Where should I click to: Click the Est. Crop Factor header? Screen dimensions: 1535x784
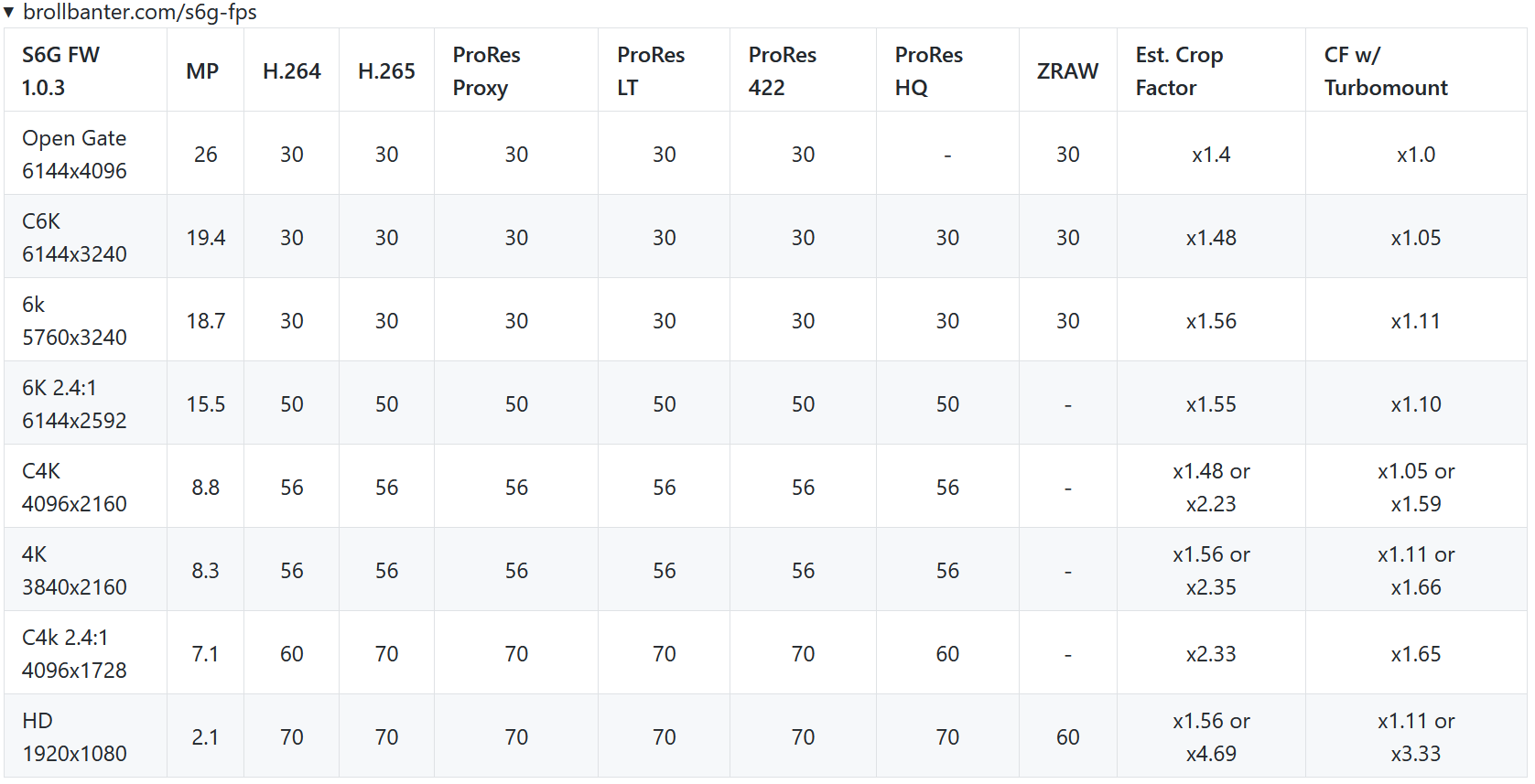1179,71
